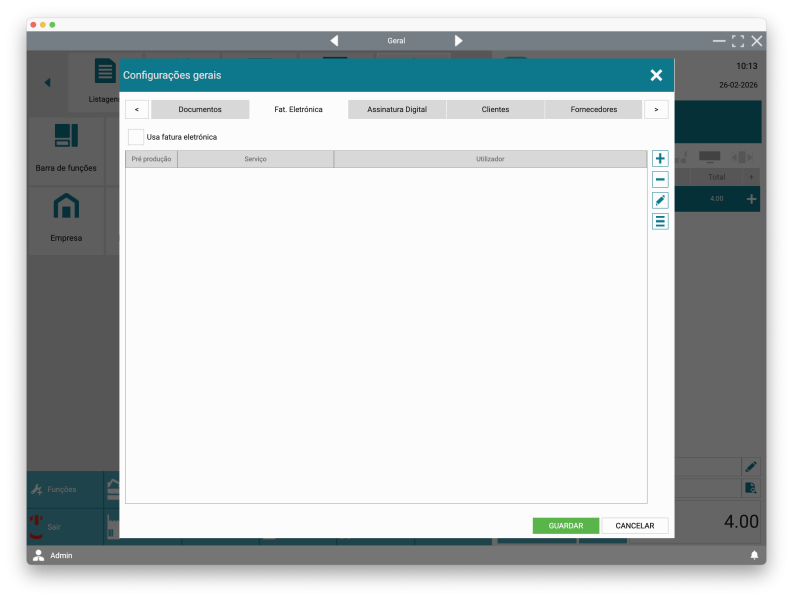Sort by the Serviço column header
The image size is (793, 600).
255,159
